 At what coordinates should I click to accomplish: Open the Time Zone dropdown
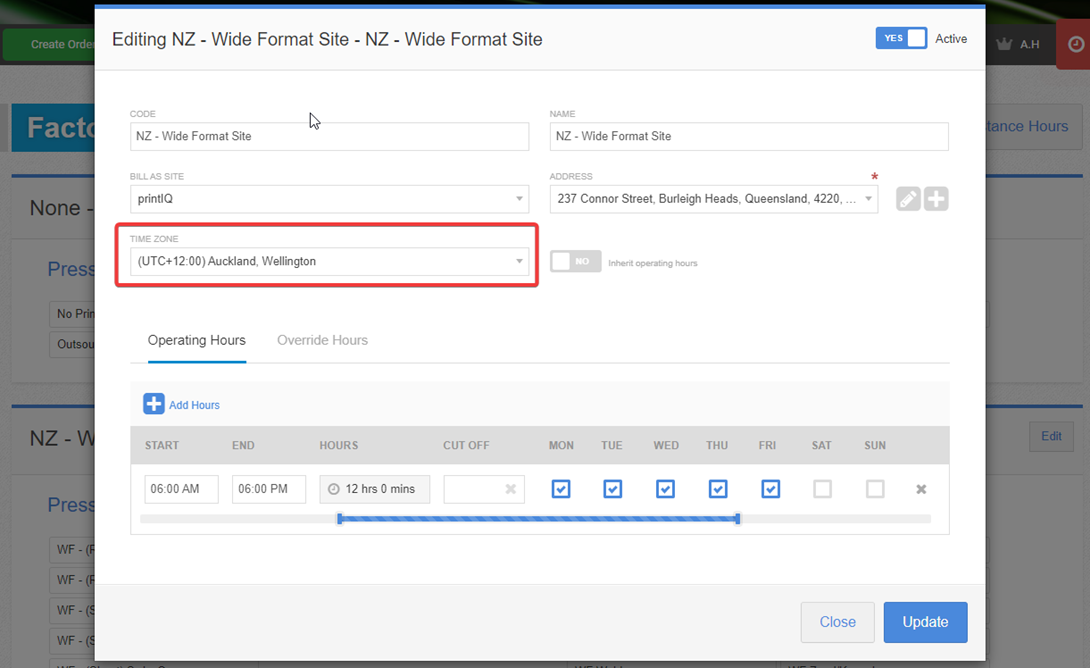click(329, 261)
